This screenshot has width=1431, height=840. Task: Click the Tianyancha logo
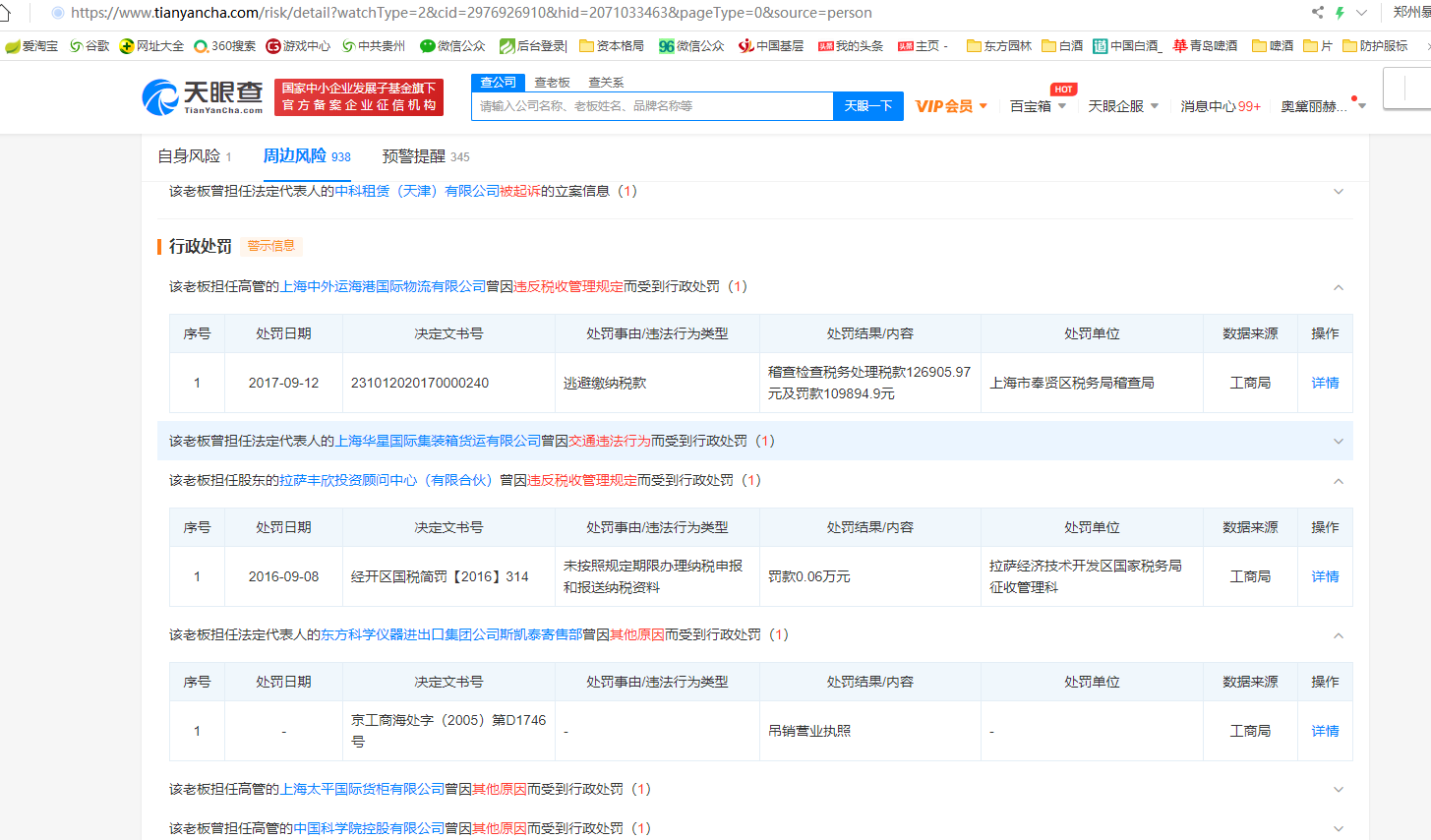pos(203,96)
